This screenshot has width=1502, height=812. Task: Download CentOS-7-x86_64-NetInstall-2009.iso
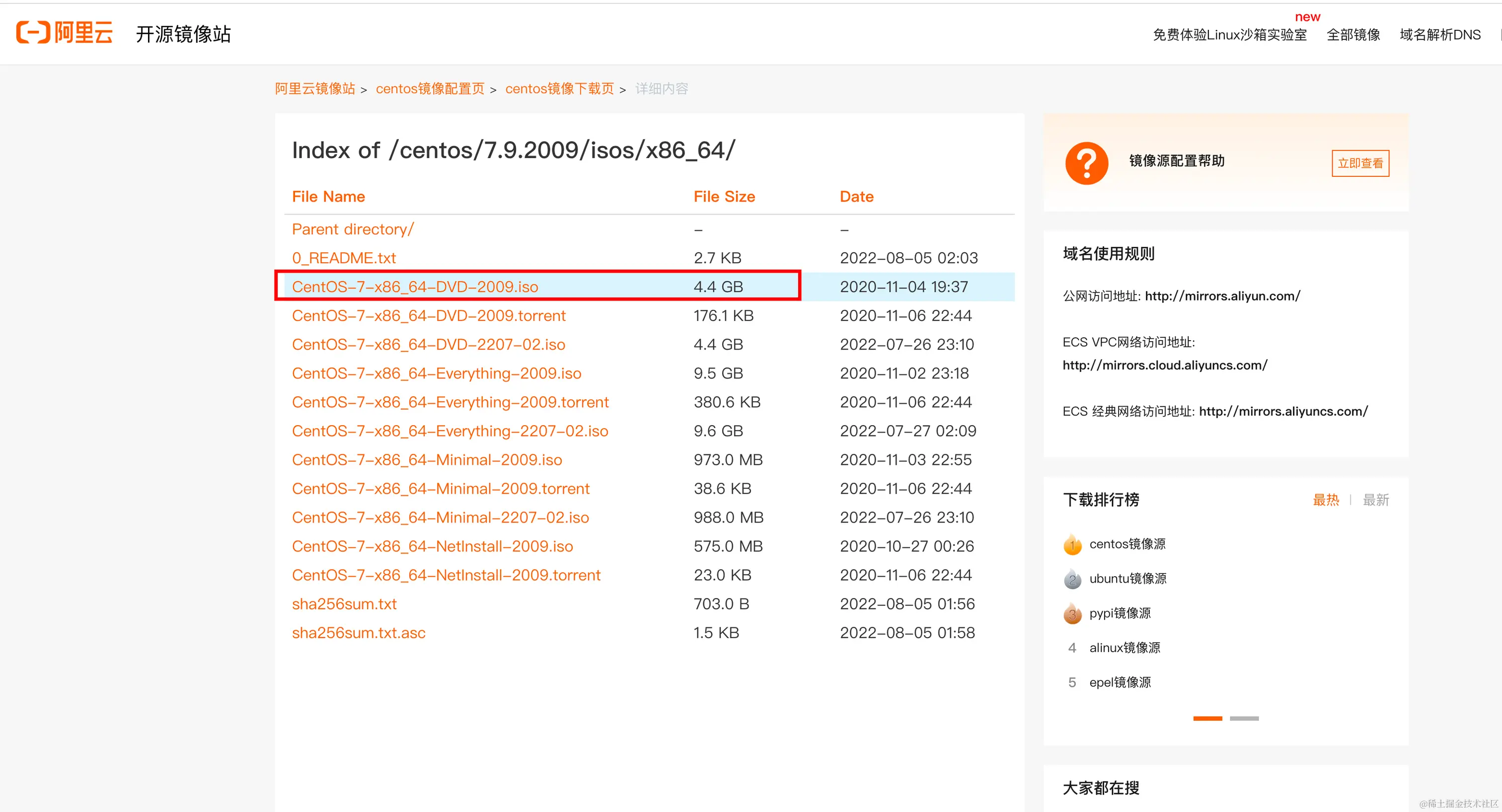432,546
